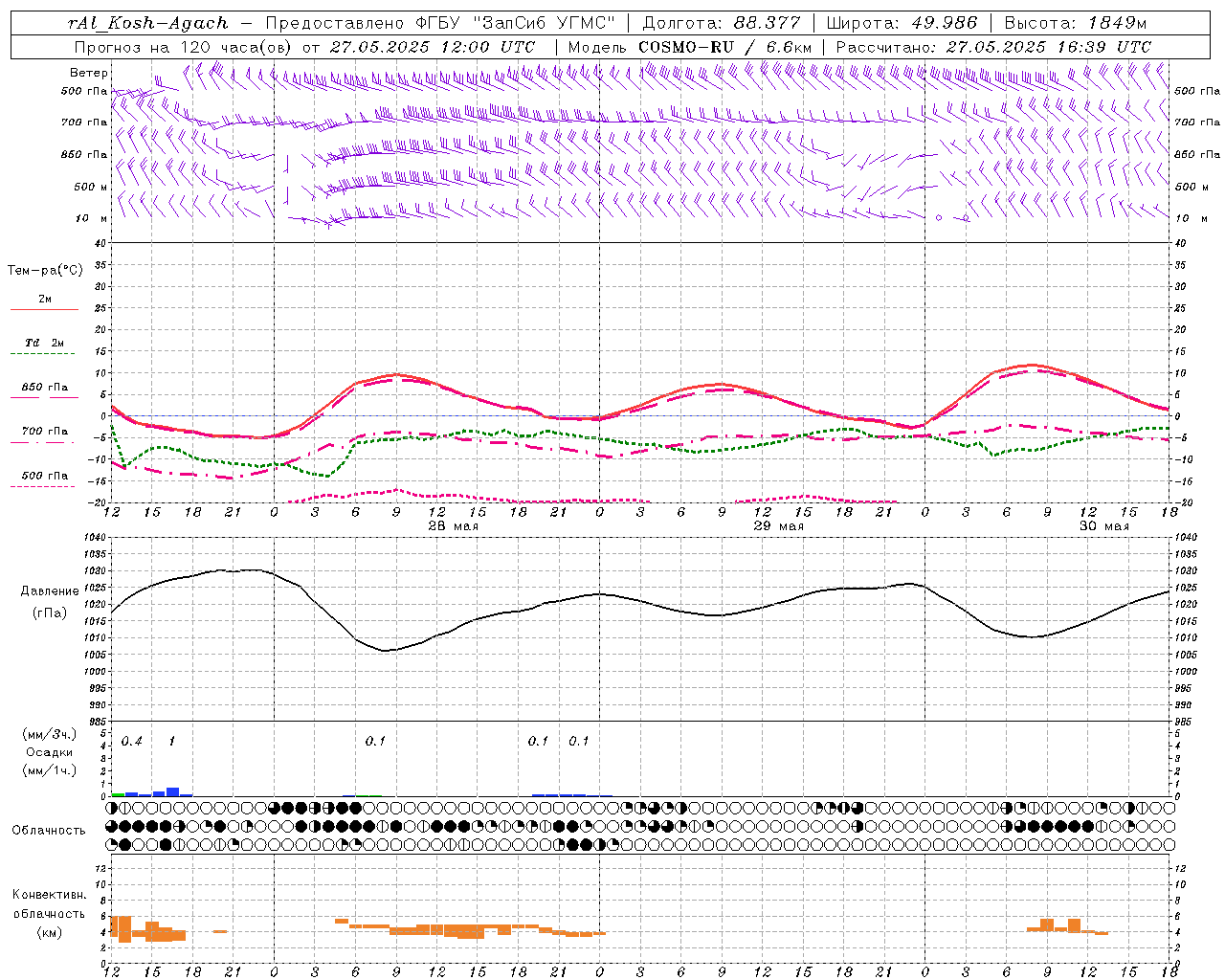
Task: Click the 500 гПа temperature legend entry
Action: (44, 476)
